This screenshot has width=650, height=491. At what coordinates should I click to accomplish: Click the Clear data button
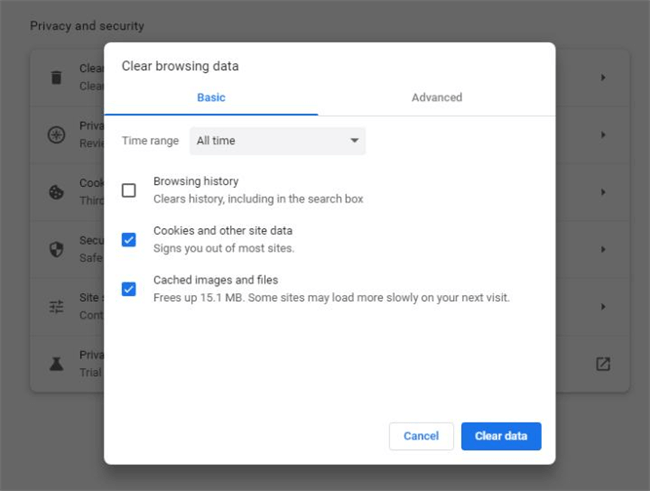coord(501,436)
